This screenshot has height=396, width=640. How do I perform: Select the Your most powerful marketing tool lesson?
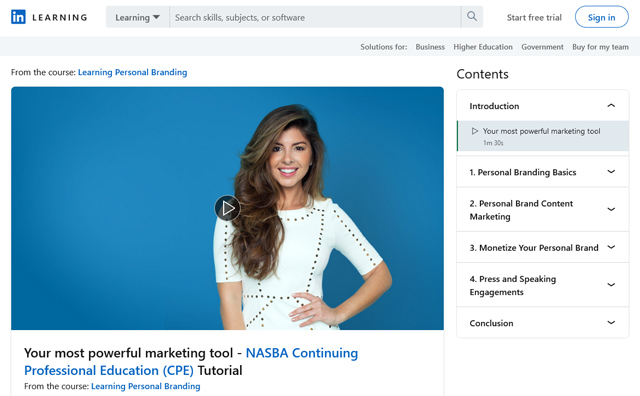coord(542,136)
